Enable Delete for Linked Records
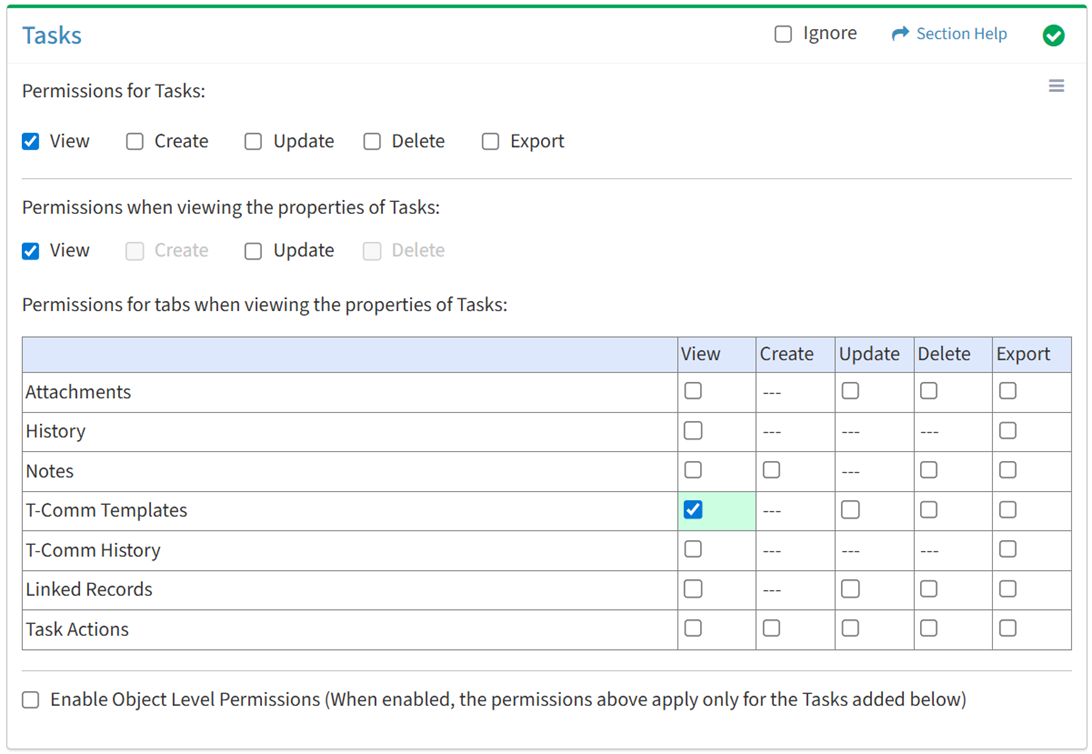This screenshot has height=754, width=1092. coord(929,589)
